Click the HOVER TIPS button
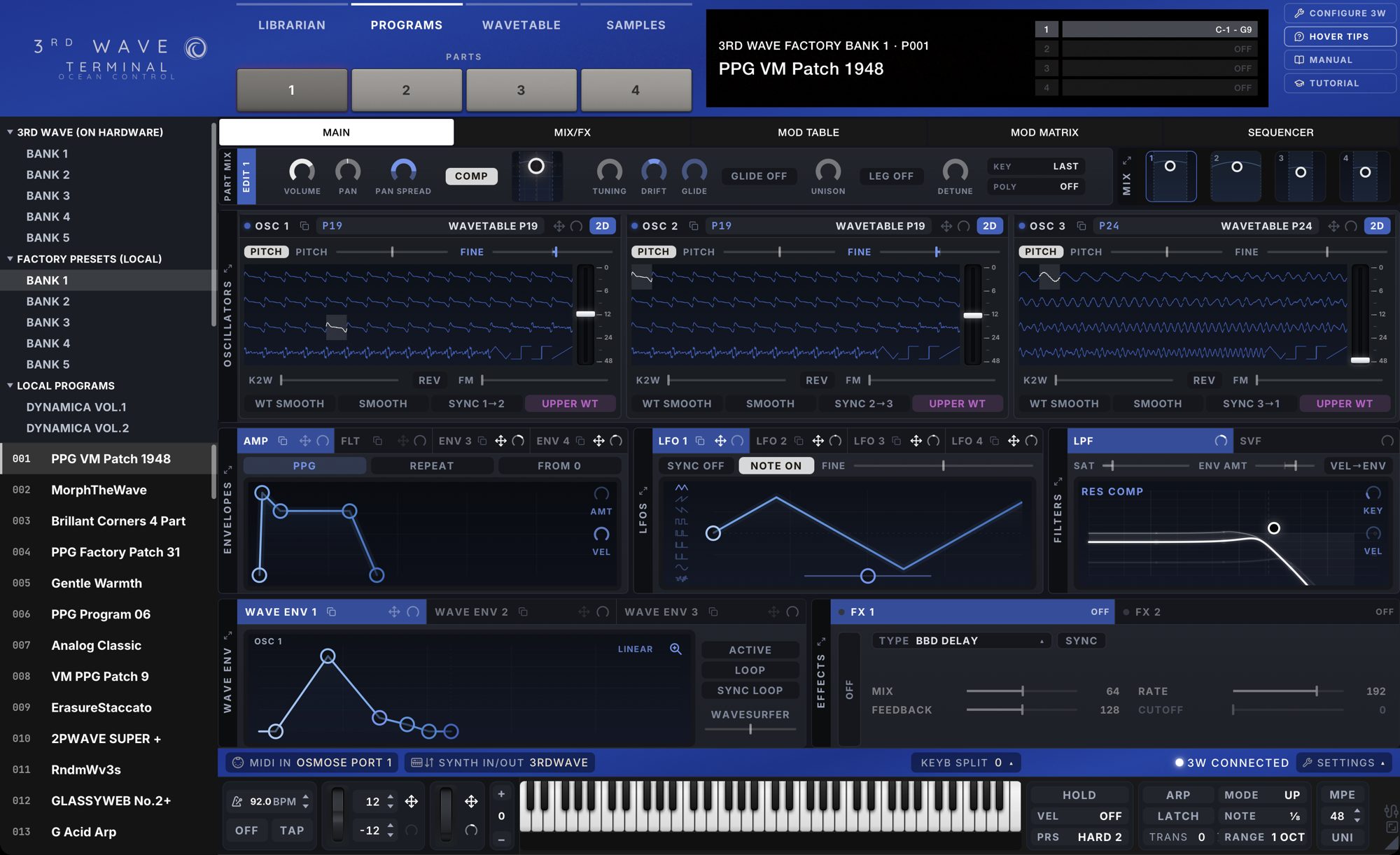This screenshot has width=1400, height=855. coord(1340,36)
